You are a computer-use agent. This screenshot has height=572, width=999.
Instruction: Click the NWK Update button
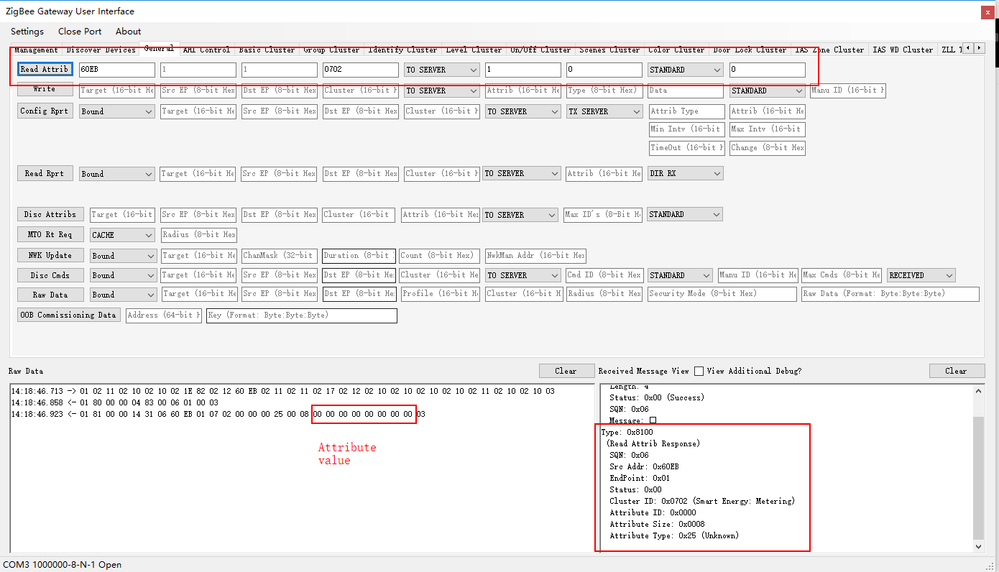(50, 255)
